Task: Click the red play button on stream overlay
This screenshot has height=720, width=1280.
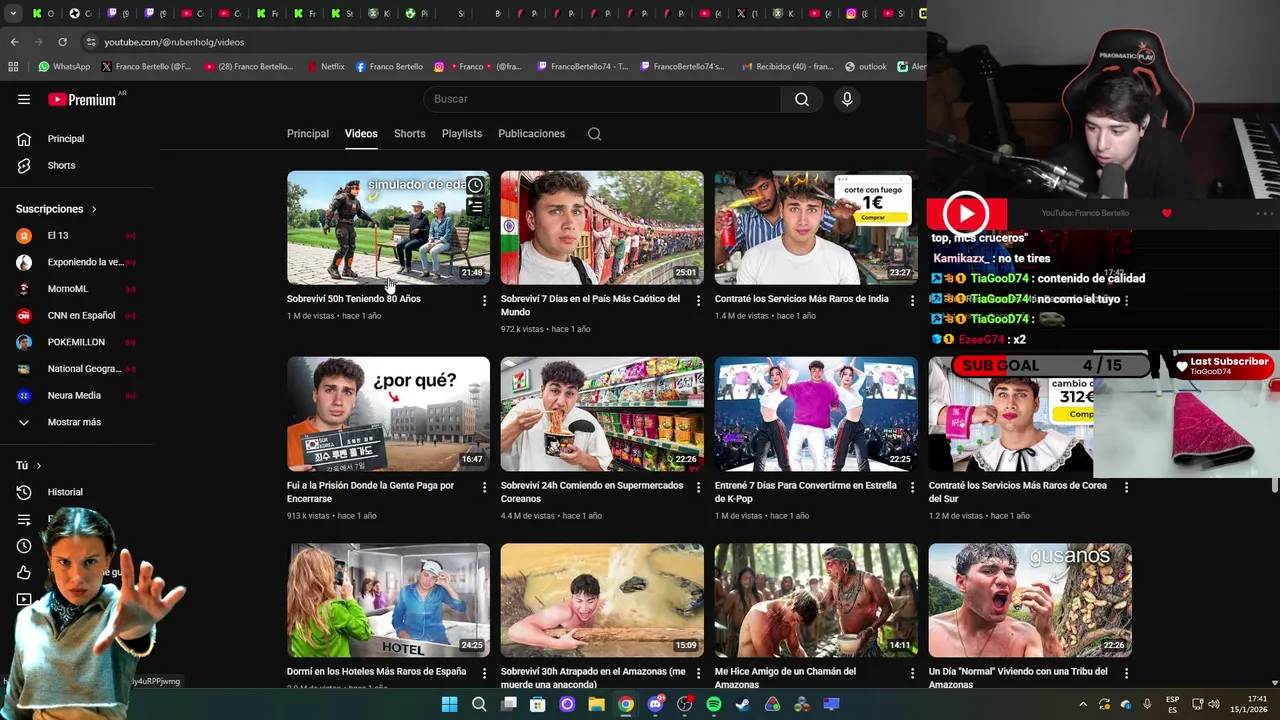Action: tap(965, 213)
